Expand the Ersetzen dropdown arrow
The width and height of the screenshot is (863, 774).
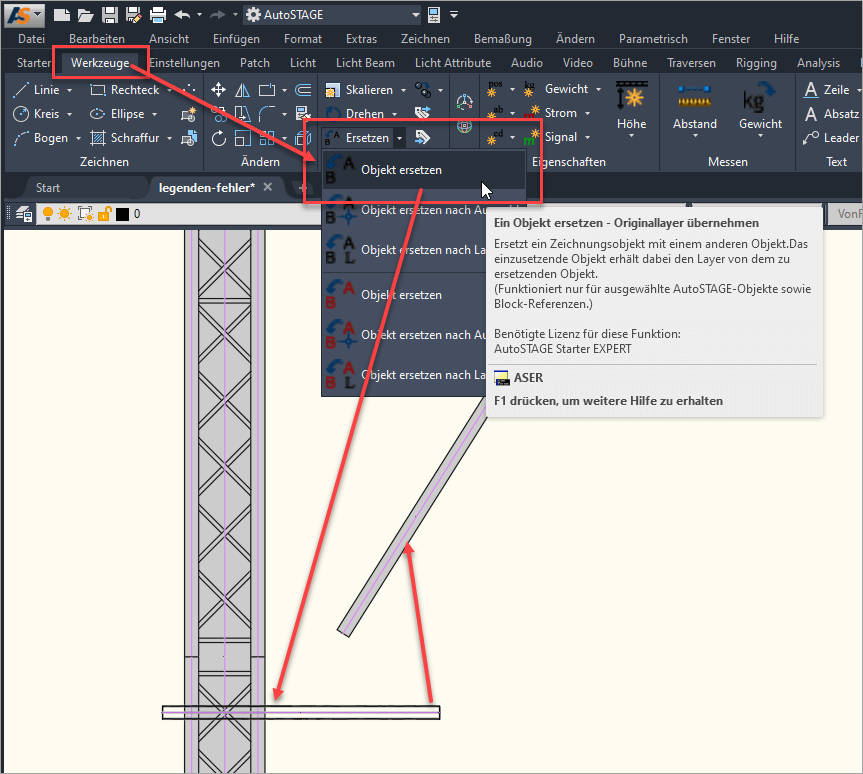tap(399, 138)
